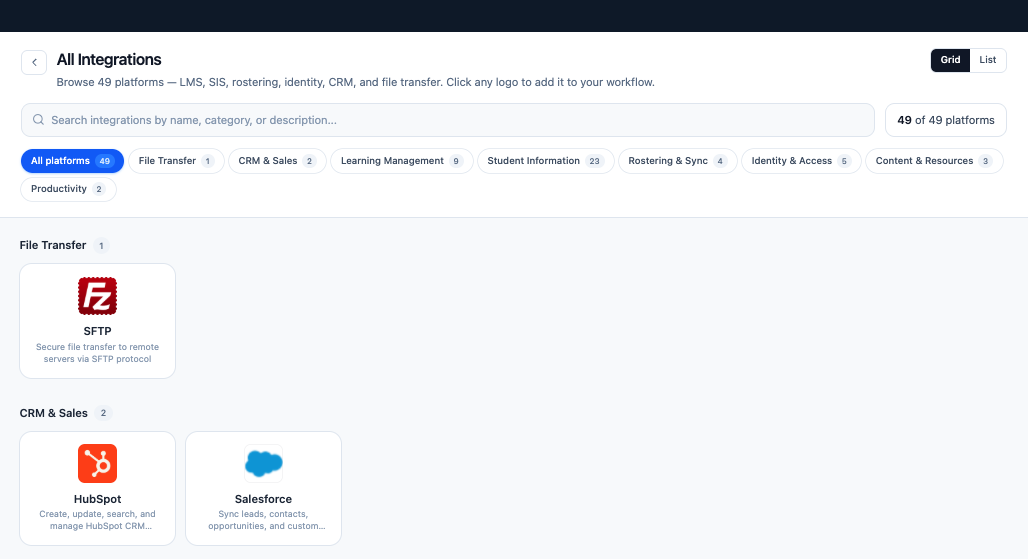Go back using the chevron arrow button
The height and width of the screenshot is (559, 1028).
tap(34, 62)
